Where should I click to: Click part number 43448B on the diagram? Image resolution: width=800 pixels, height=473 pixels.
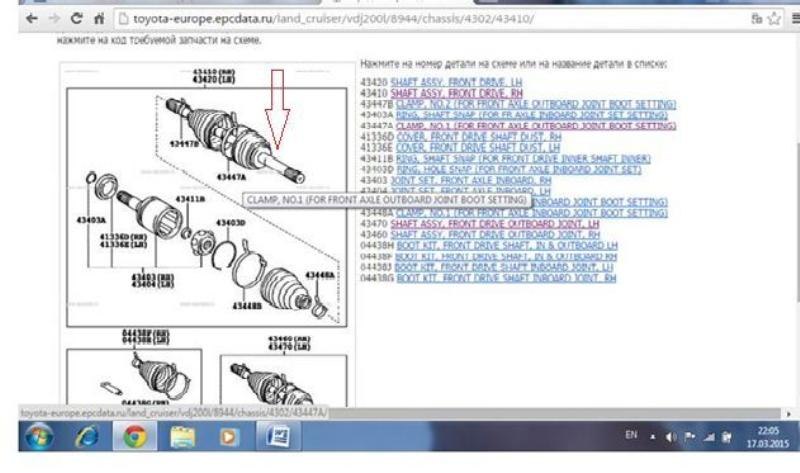(x=247, y=306)
